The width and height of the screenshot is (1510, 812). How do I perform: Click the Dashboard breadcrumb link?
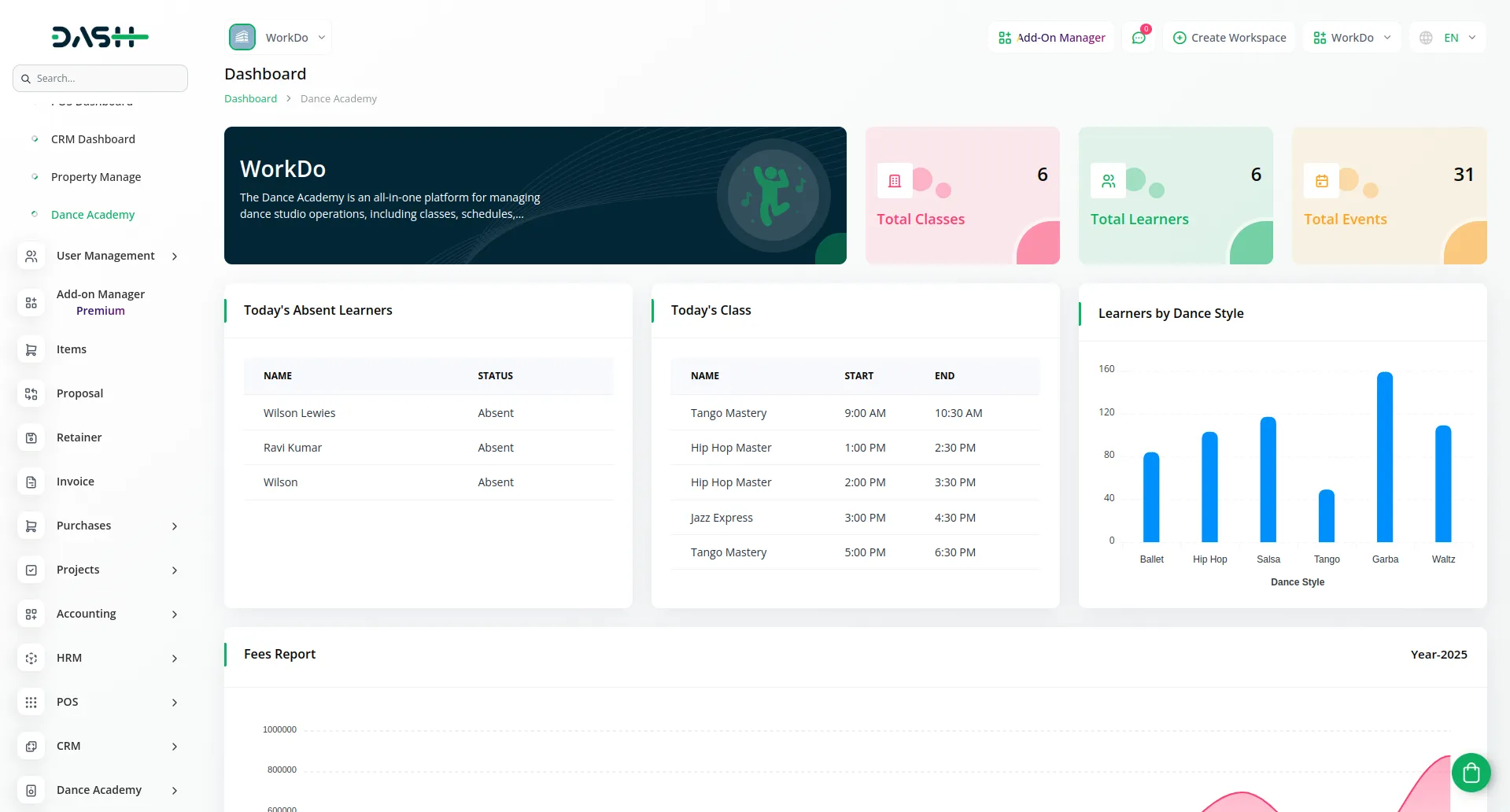pos(250,98)
